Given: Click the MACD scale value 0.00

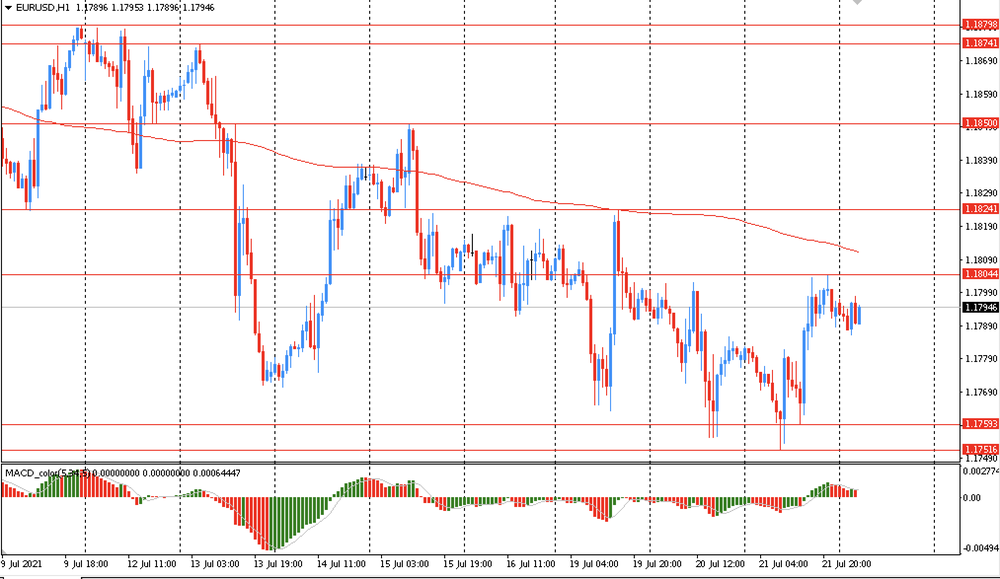Looking at the screenshot, I should click(x=973, y=497).
